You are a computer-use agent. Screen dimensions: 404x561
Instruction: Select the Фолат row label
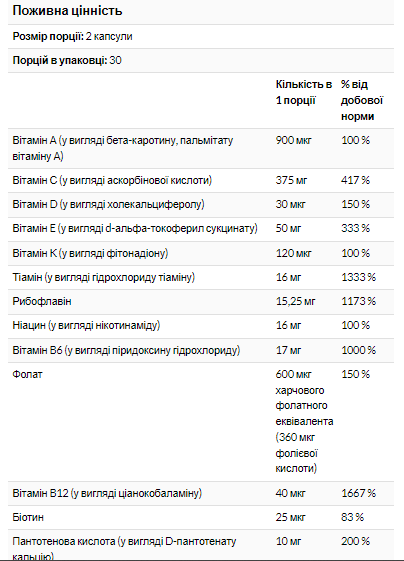[27, 374]
